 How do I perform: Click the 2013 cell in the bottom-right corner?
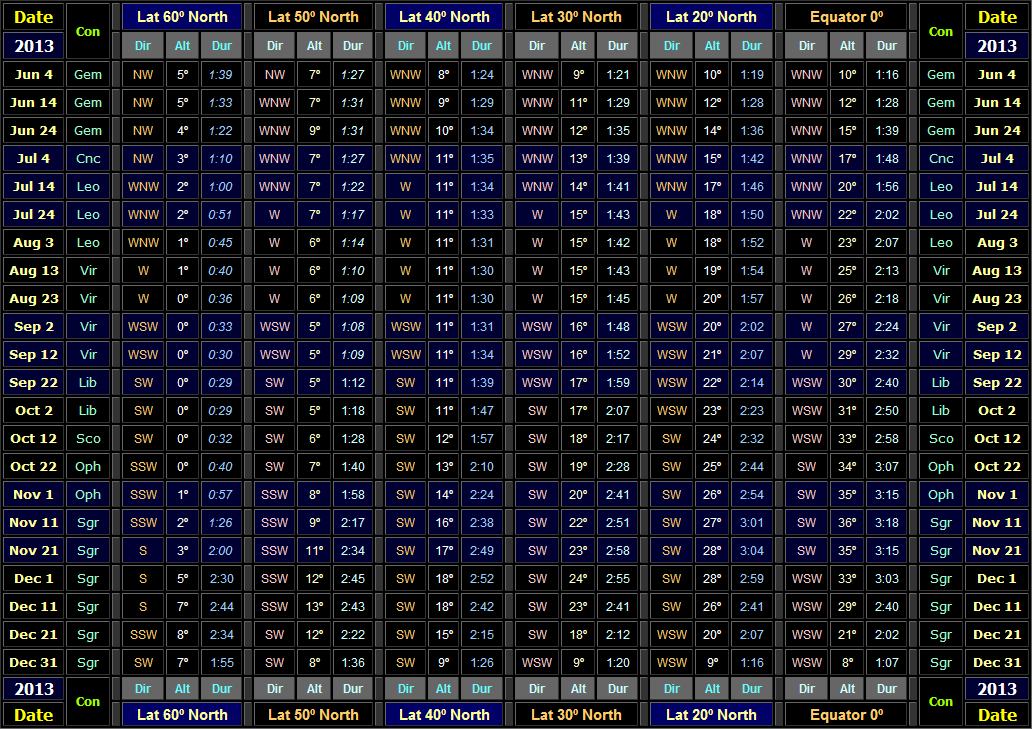coord(996,689)
